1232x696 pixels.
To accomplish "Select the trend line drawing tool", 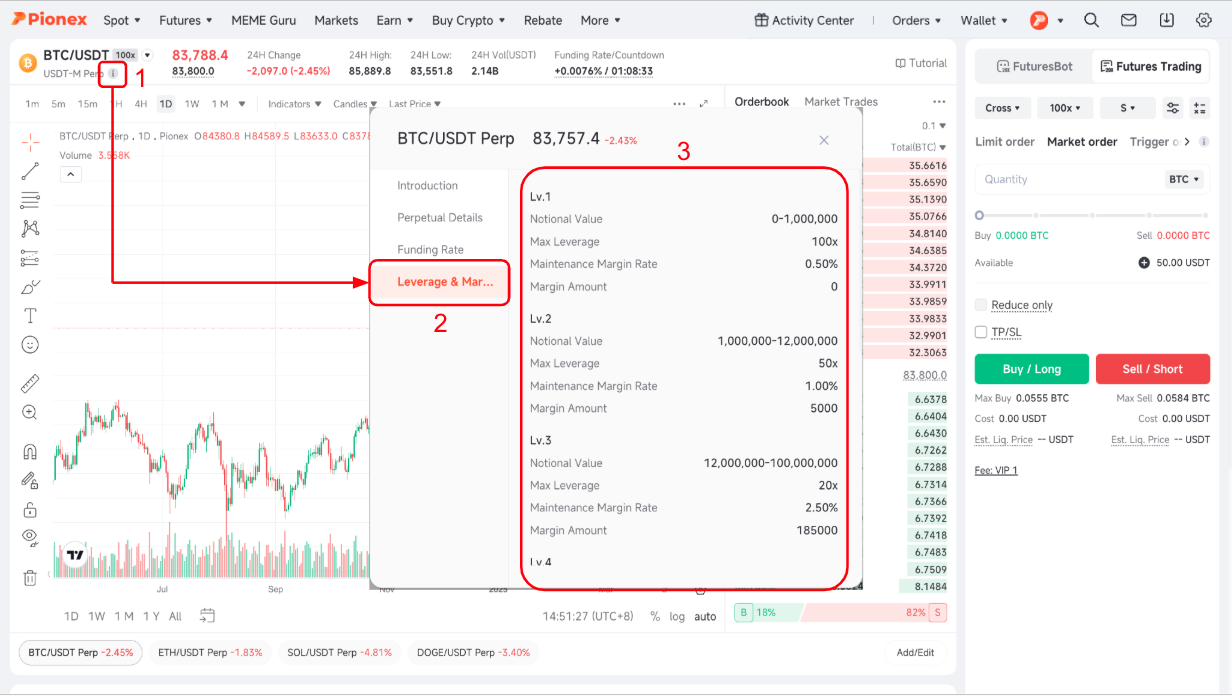I will [30, 171].
